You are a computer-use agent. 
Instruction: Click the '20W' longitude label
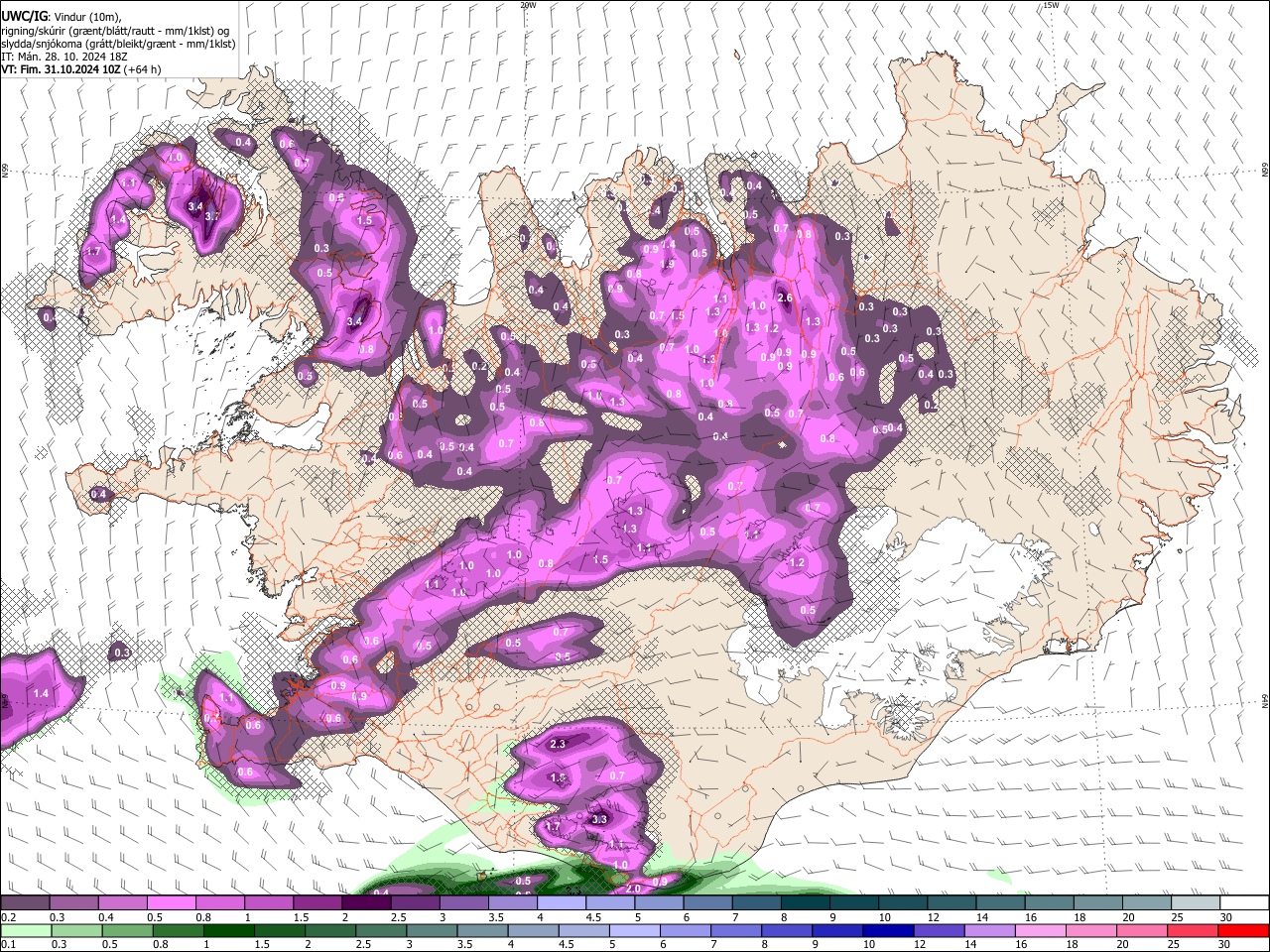tap(528, 5)
